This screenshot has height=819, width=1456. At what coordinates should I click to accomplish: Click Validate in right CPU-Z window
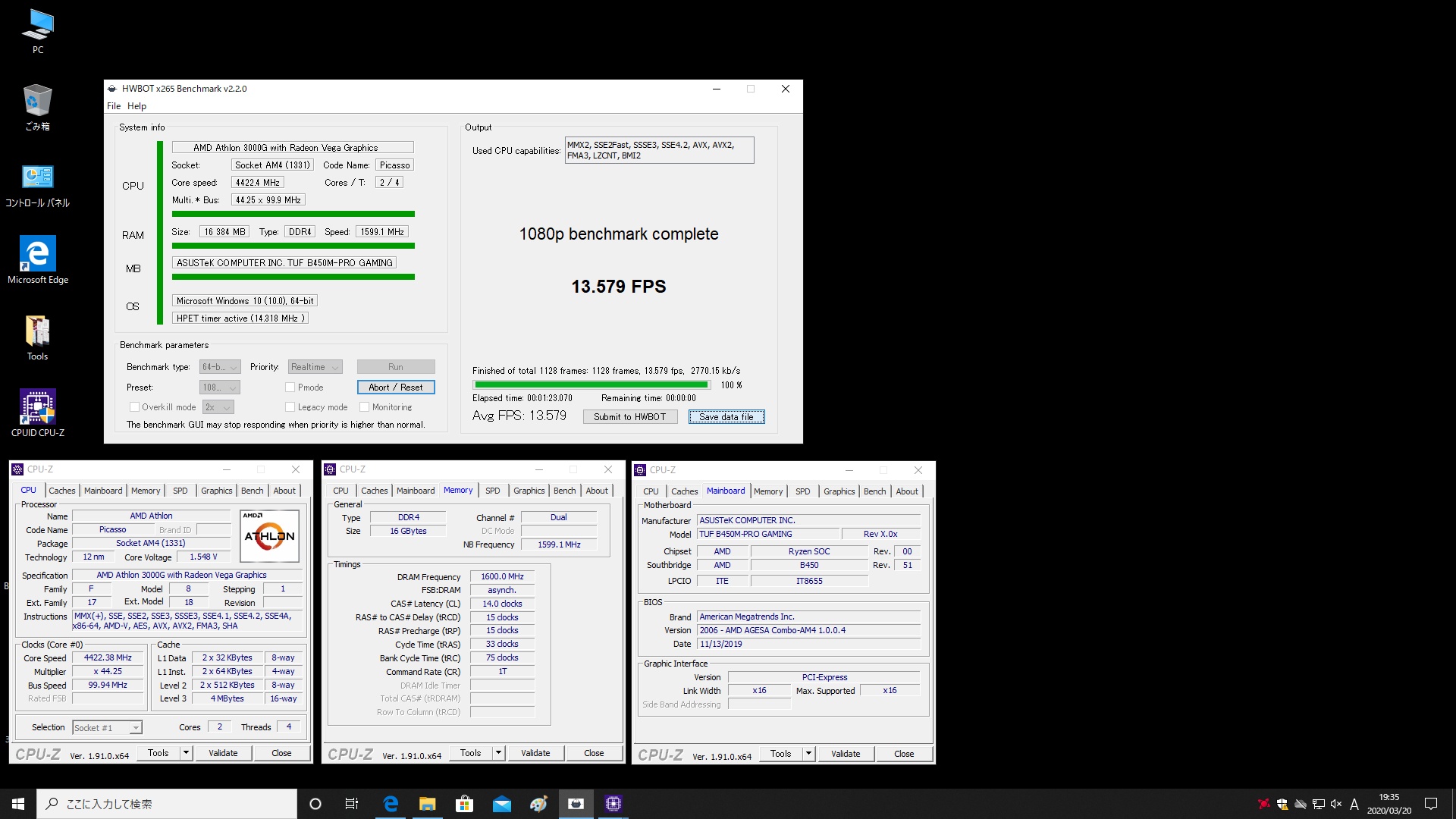(846, 754)
